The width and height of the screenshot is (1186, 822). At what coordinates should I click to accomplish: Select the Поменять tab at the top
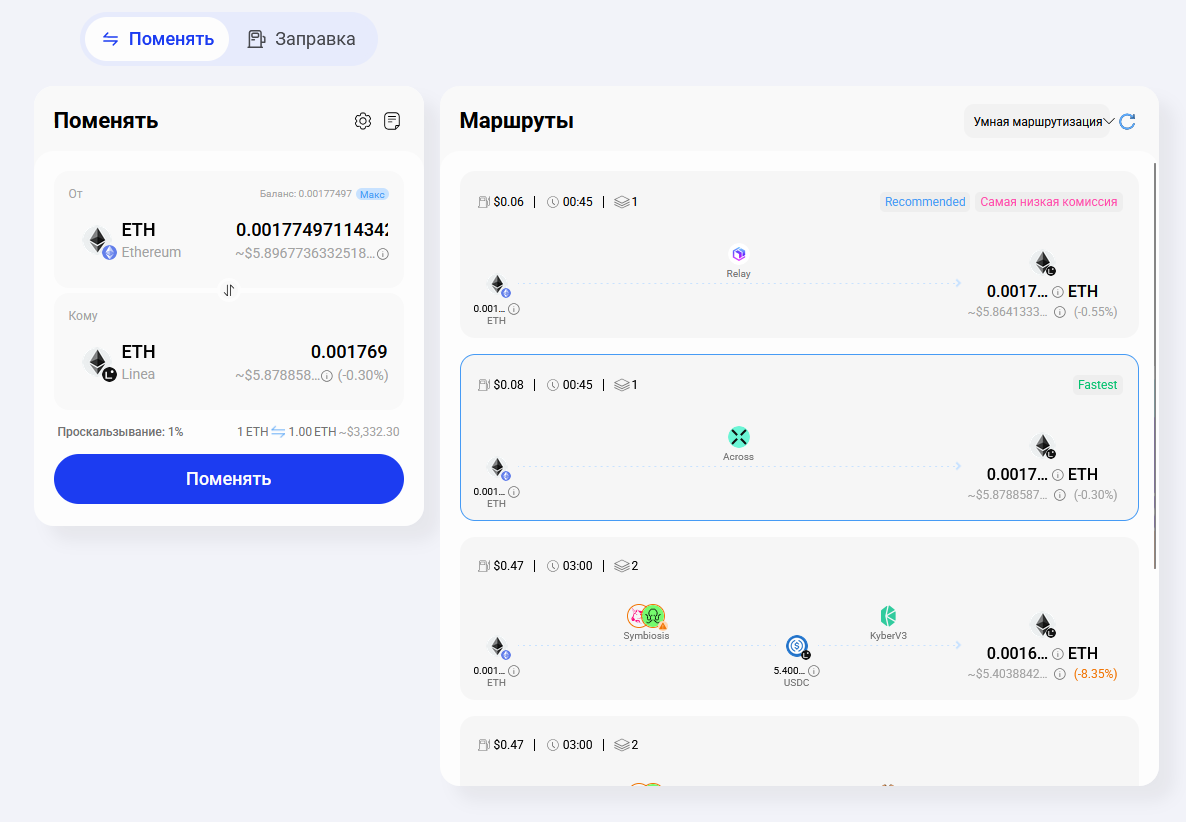tap(157, 38)
